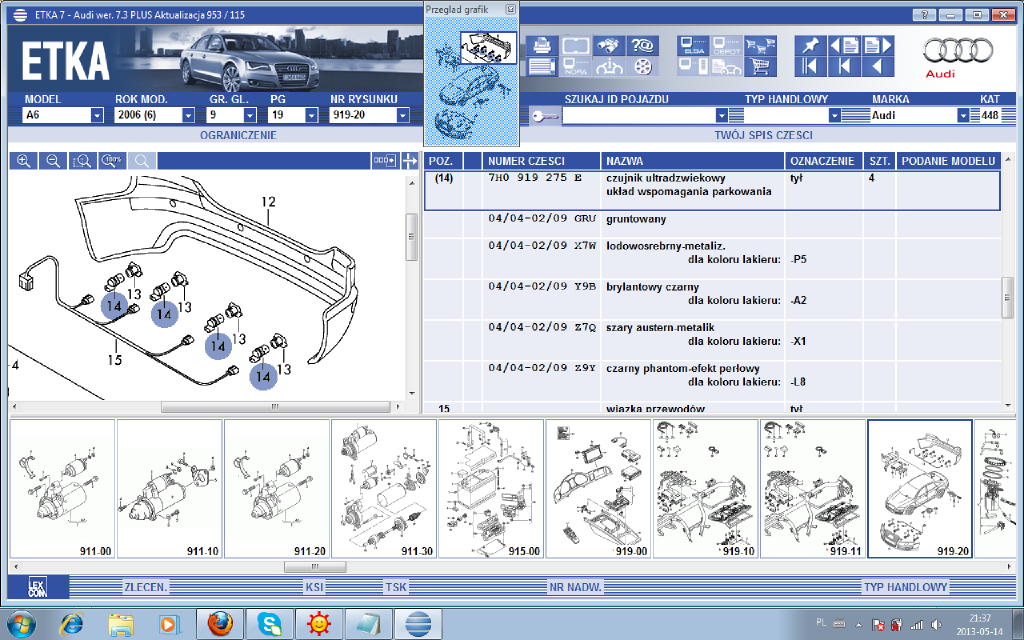This screenshot has height=640, width=1024.
Task: Click the Windows Start button
Action: tap(20, 624)
